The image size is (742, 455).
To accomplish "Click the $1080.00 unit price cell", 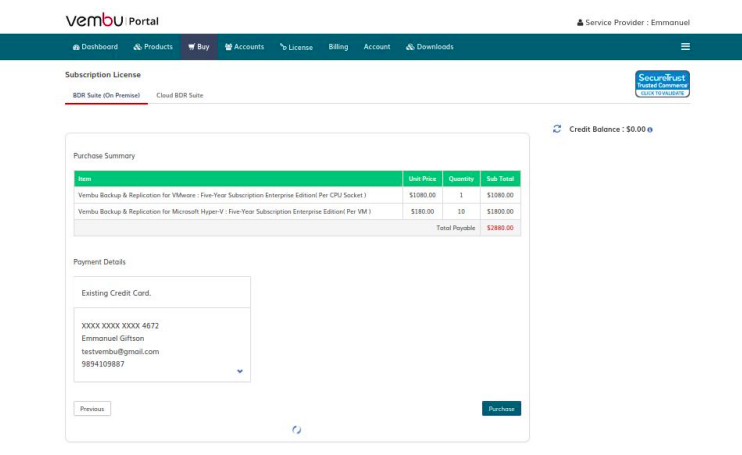I will [422, 195].
